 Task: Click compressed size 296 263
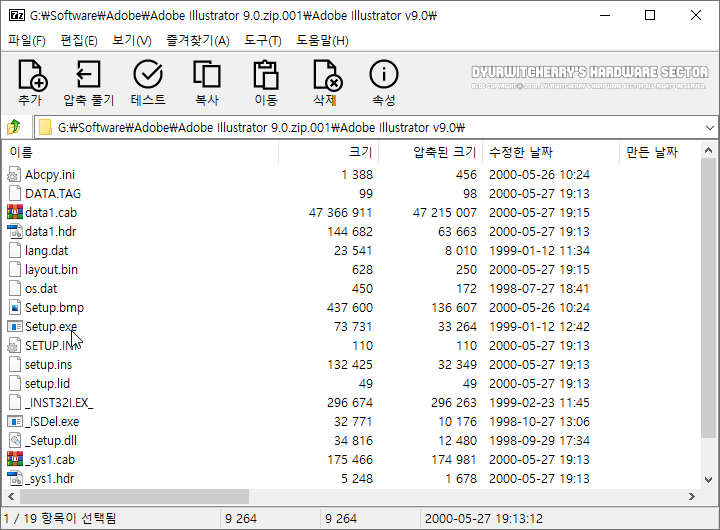454,402
